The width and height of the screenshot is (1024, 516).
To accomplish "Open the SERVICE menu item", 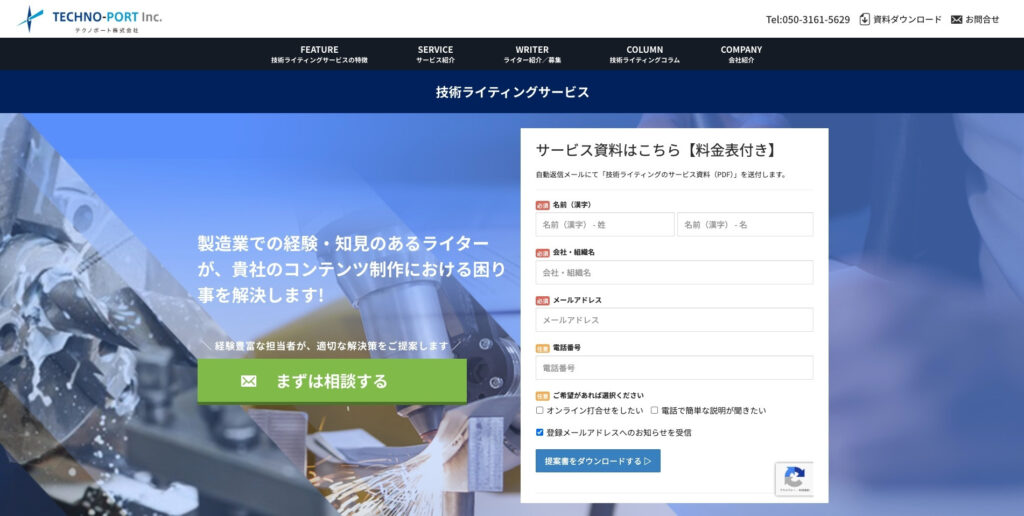I will pyautogui.click(x=436, y=54).
